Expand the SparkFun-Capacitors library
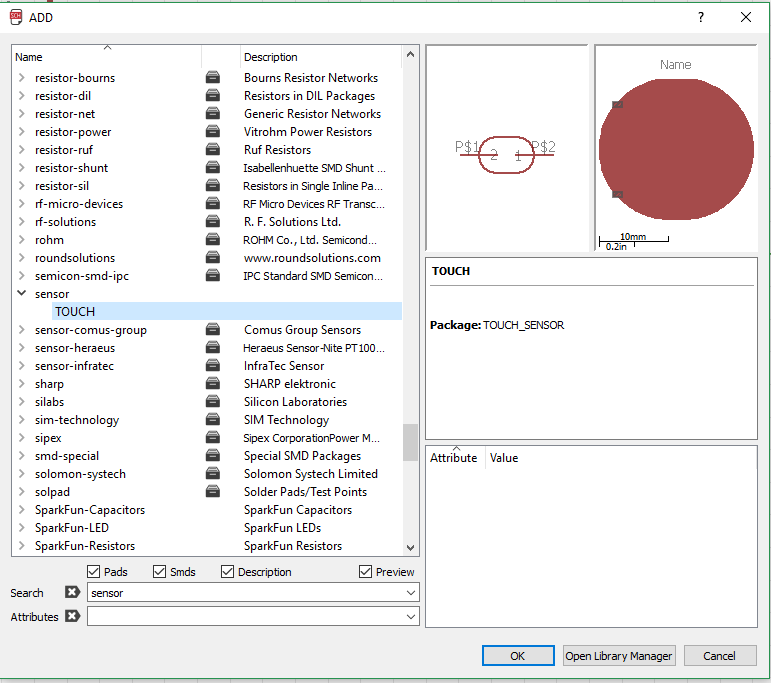 [x=22, y=510]
